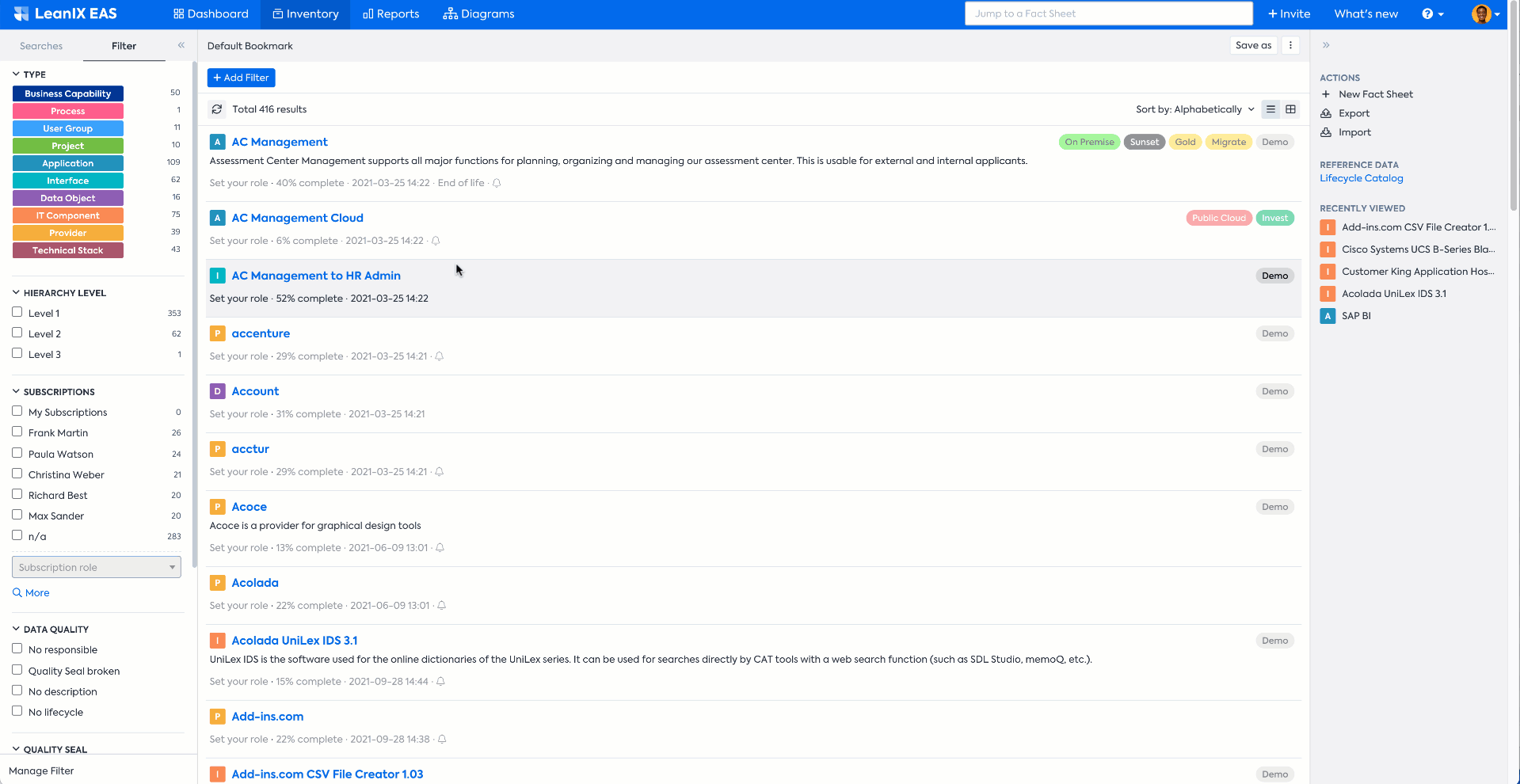Click SAP BI icon in Recently Viewed
Viewport: 1520px width, 784px height.
(x=1328, y=316)
